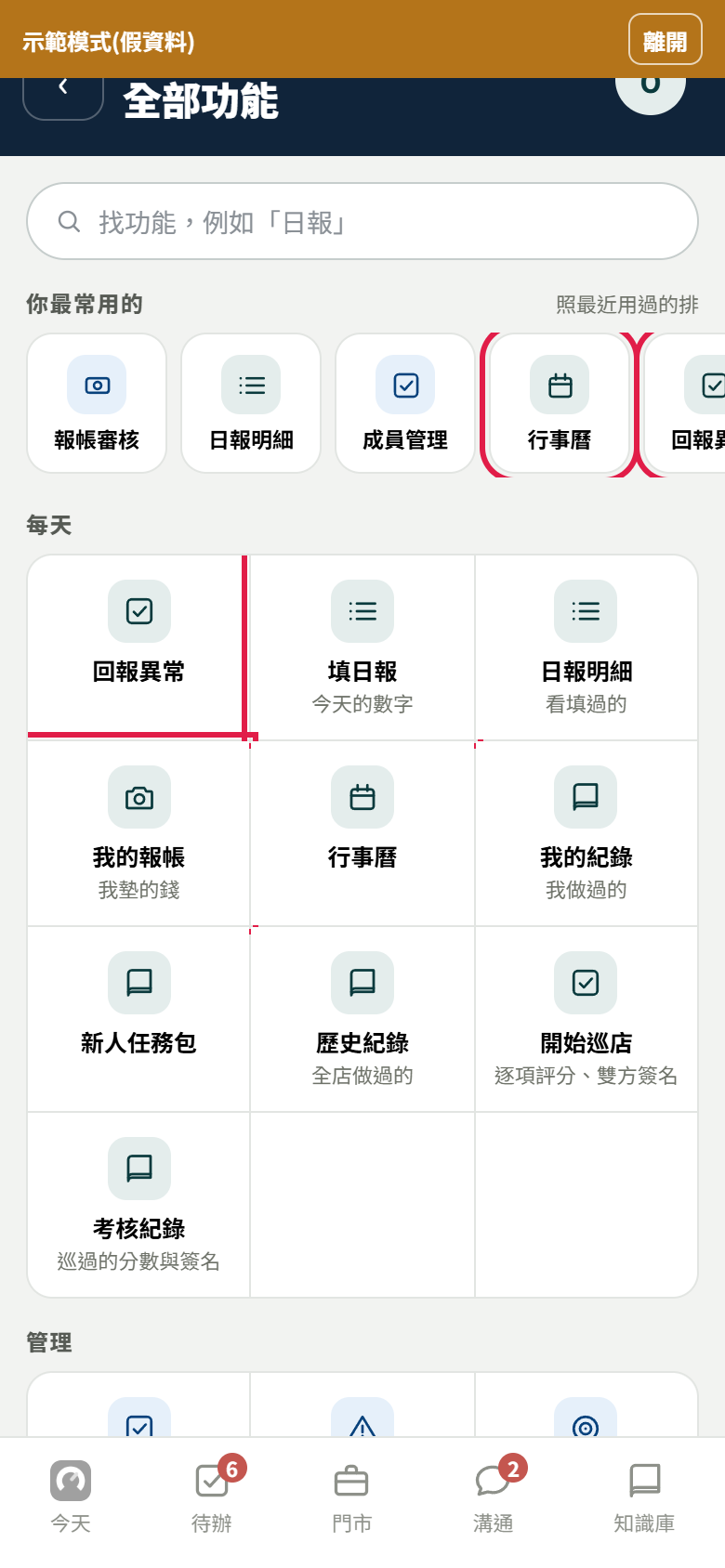The image size is (725, 1568).
Task: Open 歷史紀錄 tile
Action: [362, 1019]
